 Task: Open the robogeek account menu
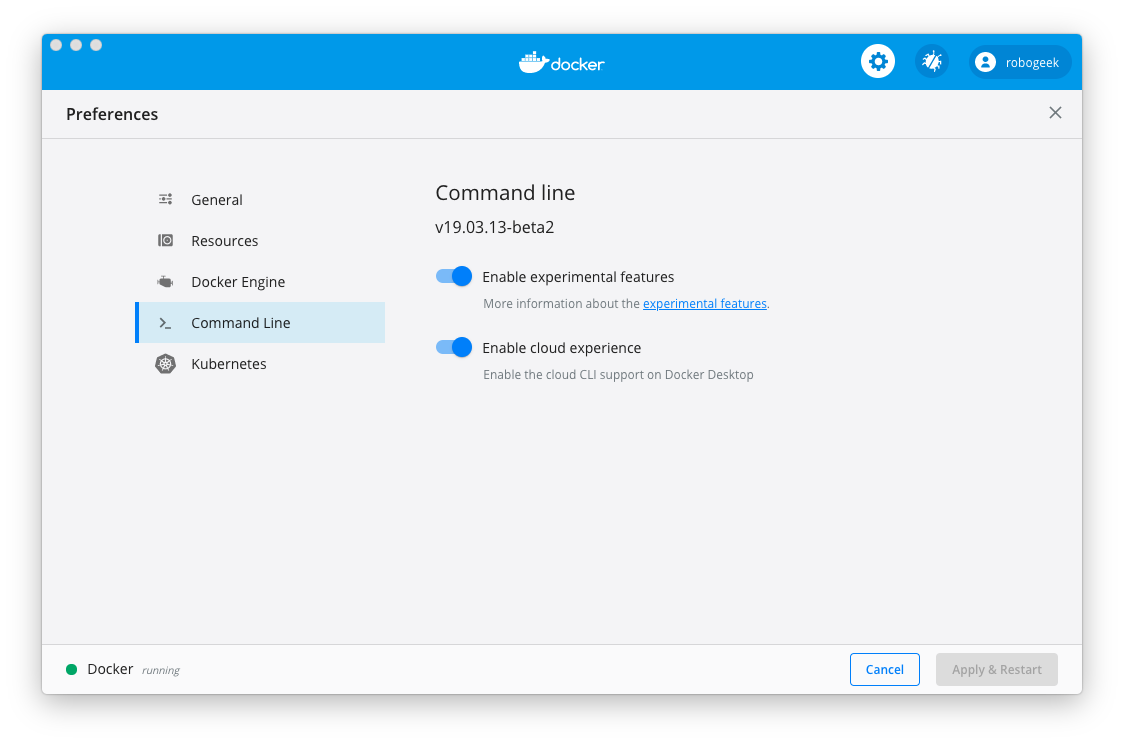(x=1020, y=62)
